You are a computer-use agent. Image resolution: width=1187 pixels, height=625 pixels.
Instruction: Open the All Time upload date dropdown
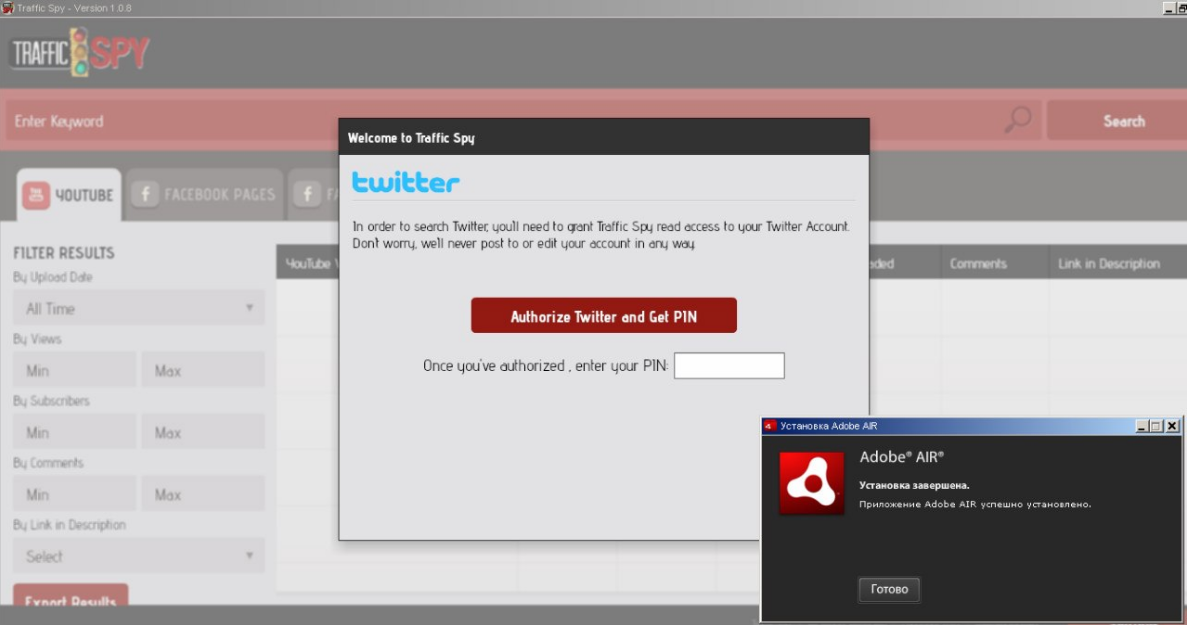[138, 308]
